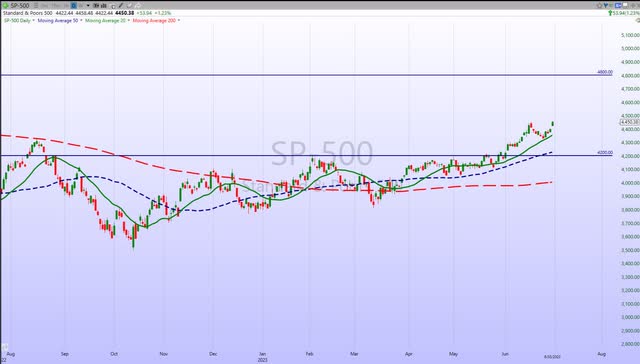640x364 pixels.
Task: Click the Oct label on the date axis
Action: point(114,354)
